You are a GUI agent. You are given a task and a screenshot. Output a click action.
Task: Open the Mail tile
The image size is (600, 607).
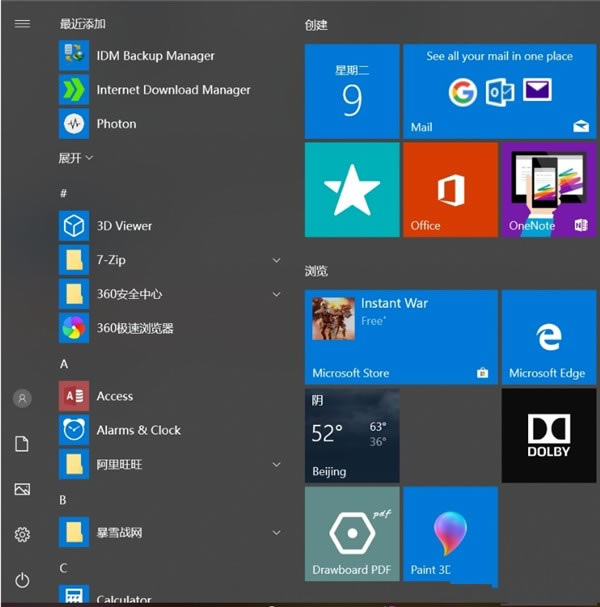pyautogui.click(x=499, y=91)
